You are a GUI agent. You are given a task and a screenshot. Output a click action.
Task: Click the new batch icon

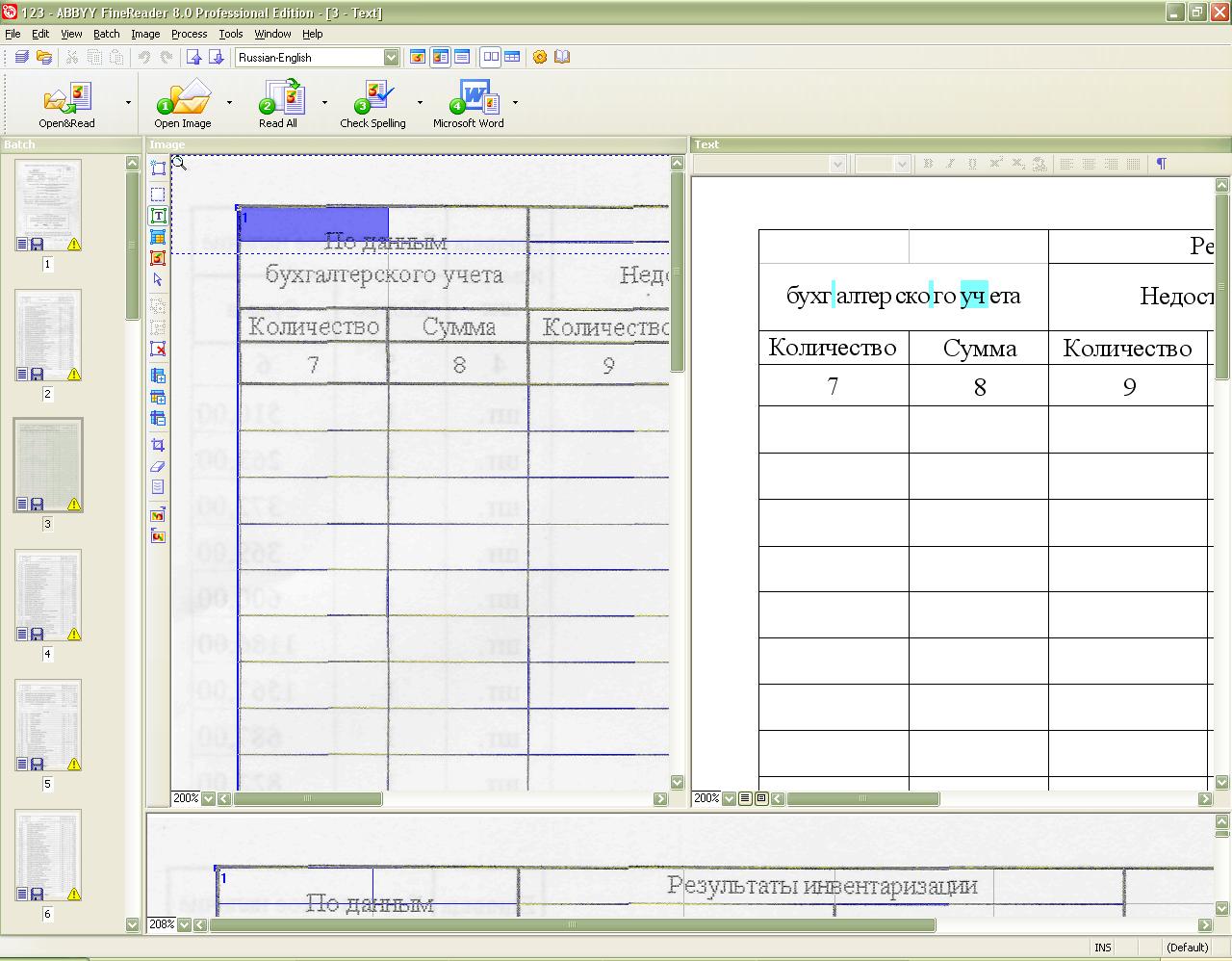coord(21,57)
